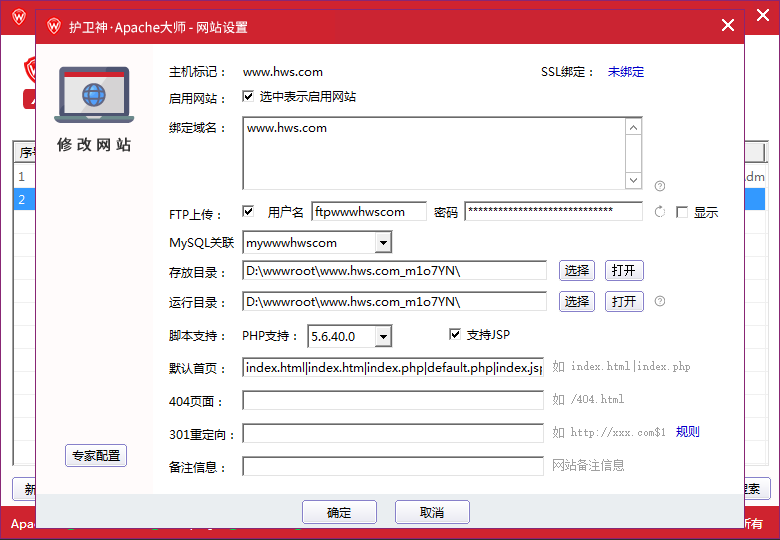Viewport: 780px width, 540px height.
Task: Cancel with the 取消 button
Action: click(x=432, y=512)
